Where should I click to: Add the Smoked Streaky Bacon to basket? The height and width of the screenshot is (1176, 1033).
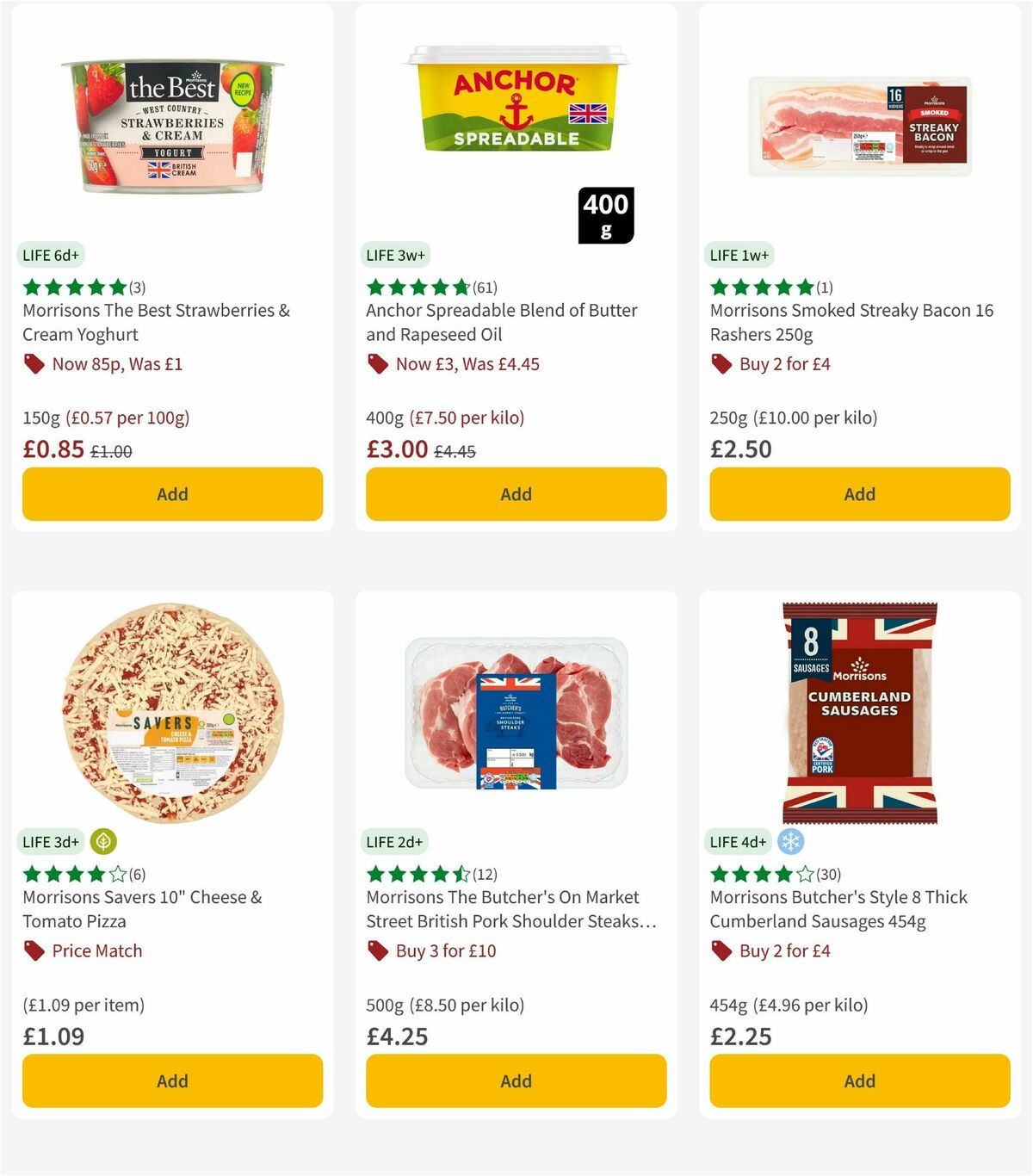point(859,494)
